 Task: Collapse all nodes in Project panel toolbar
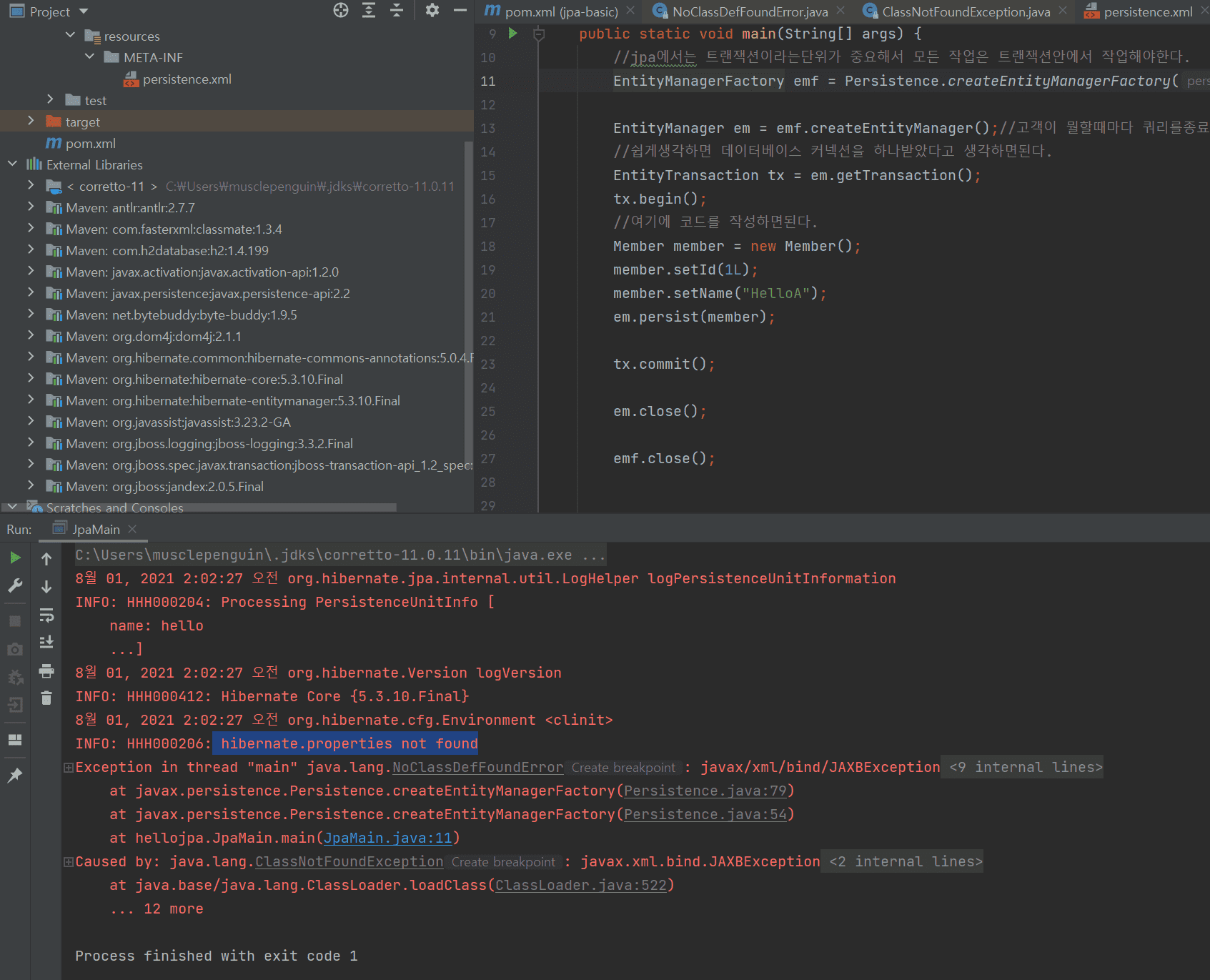pos(397,10)
